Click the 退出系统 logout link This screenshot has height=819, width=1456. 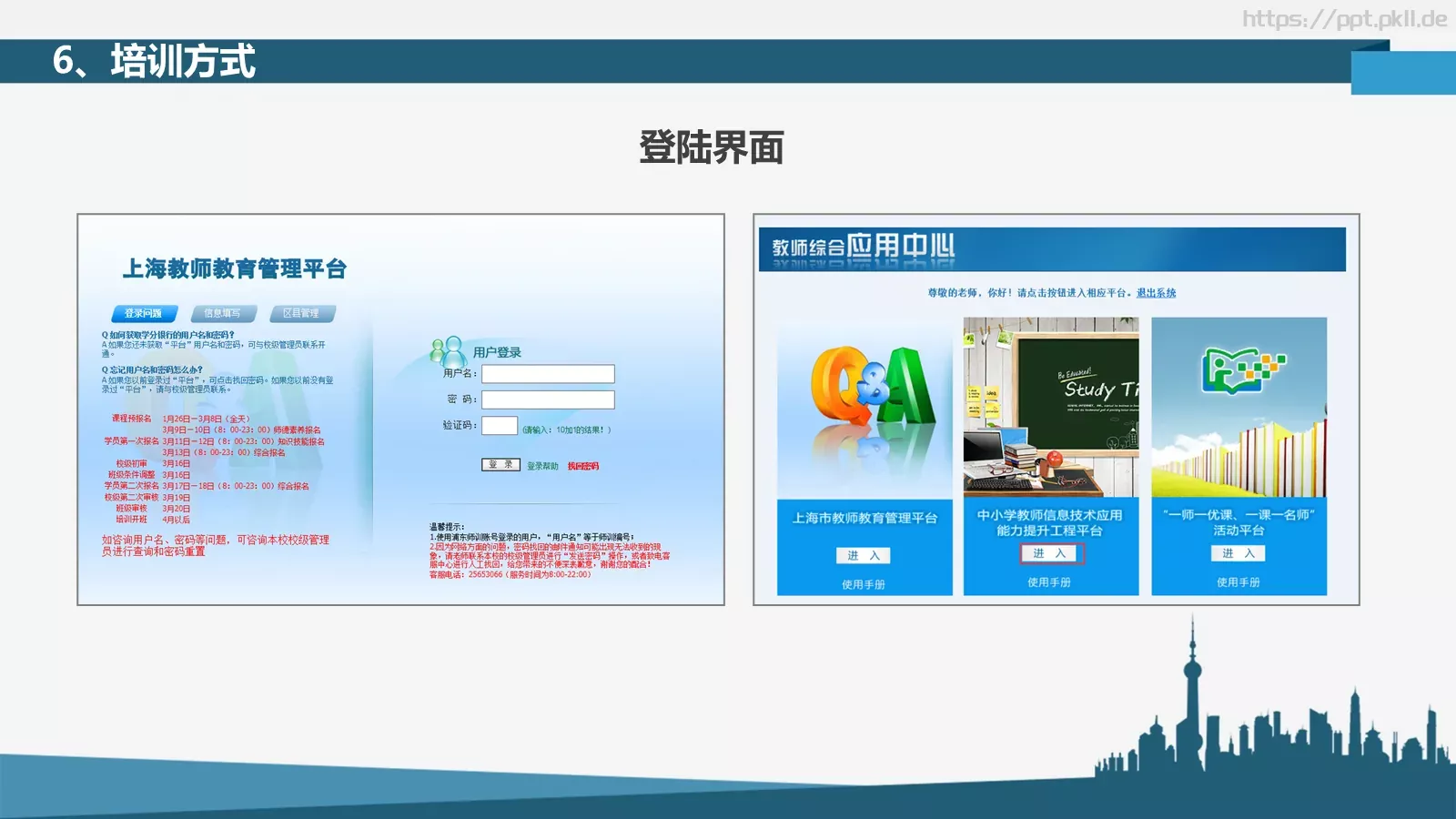click(1156, 293)
